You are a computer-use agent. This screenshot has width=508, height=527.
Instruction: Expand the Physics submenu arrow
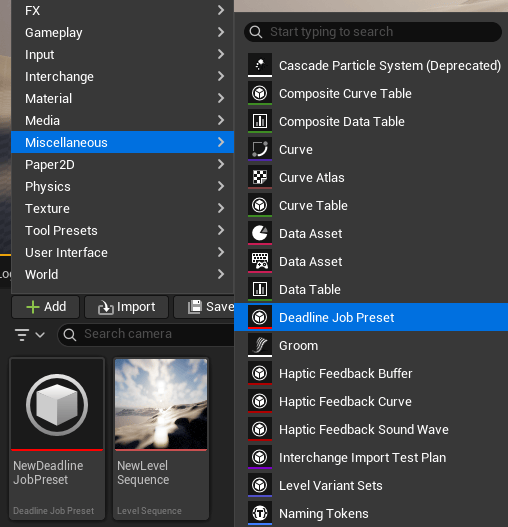pyautogui.click(x=221, y=186)
